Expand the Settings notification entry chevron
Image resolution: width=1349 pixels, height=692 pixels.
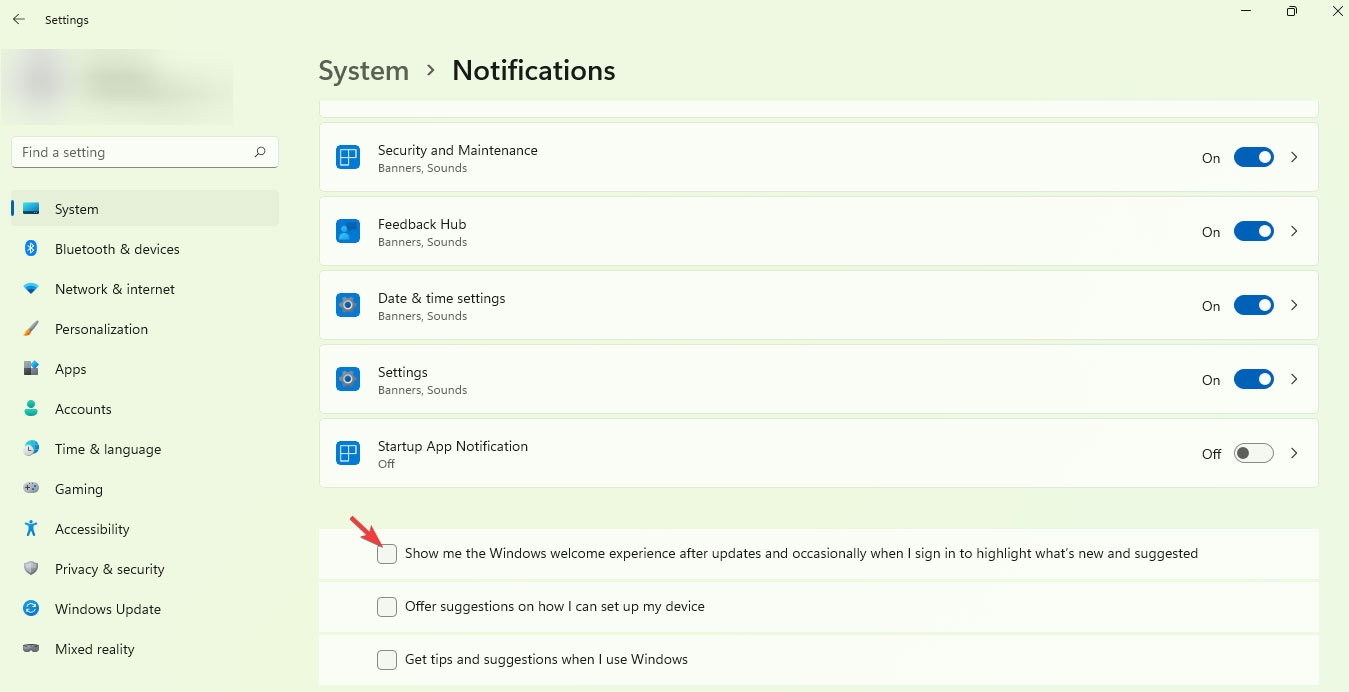pos(1294,379)
